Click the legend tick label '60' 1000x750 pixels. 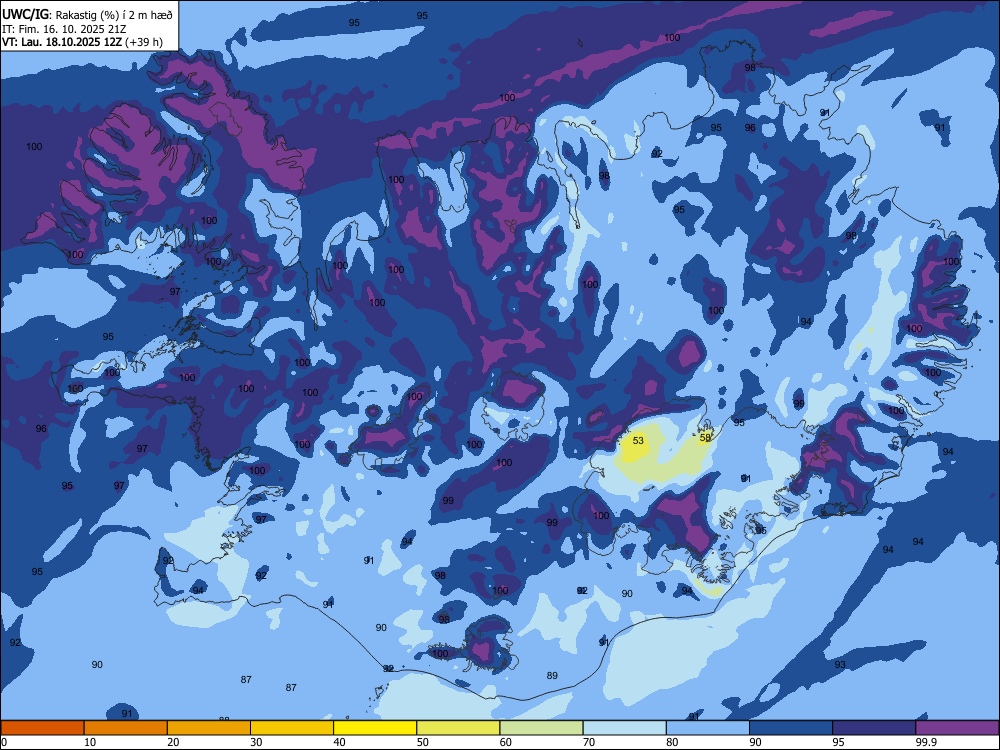(506, 742)
